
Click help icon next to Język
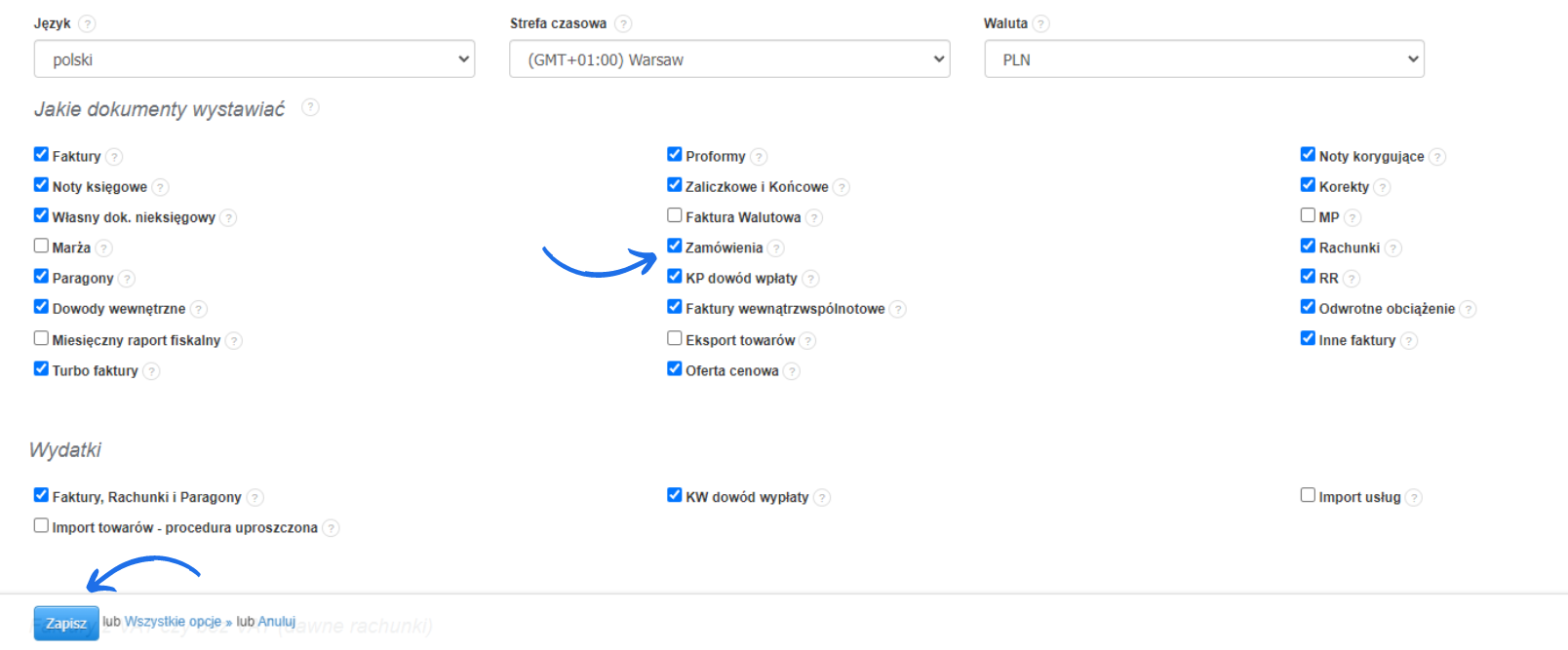pos(87,23)
